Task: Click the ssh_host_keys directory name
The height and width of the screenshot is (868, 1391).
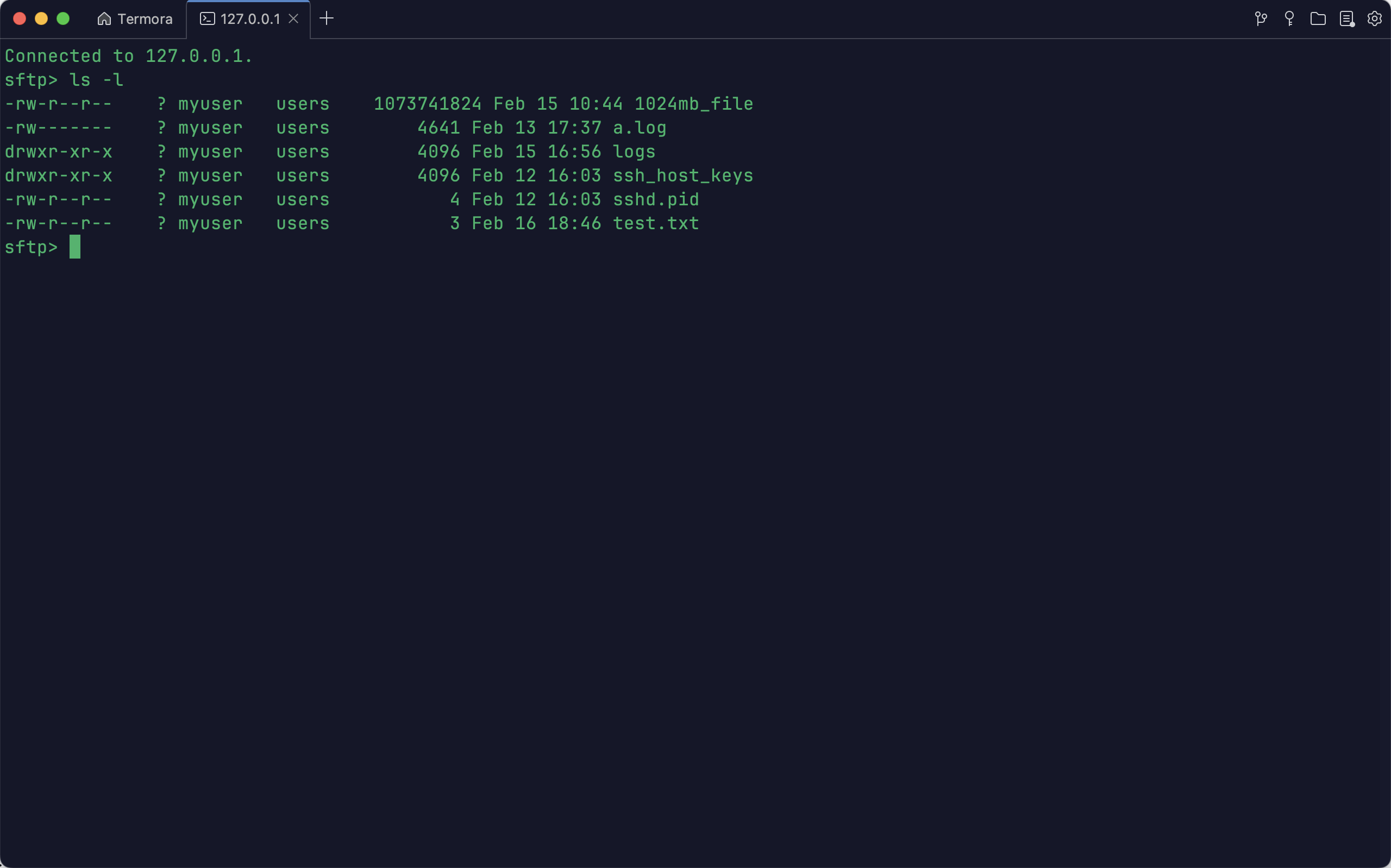Action: [682, 175]
